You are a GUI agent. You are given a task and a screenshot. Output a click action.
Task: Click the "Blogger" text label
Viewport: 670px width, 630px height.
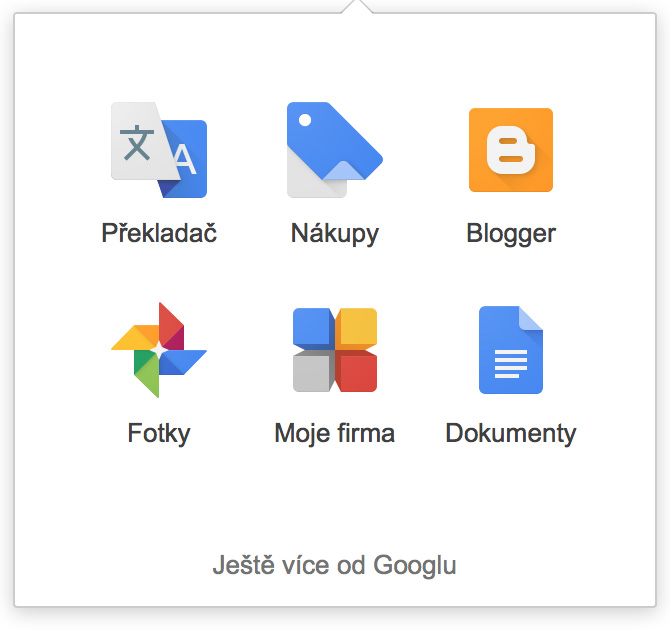(x=510, y=234)
